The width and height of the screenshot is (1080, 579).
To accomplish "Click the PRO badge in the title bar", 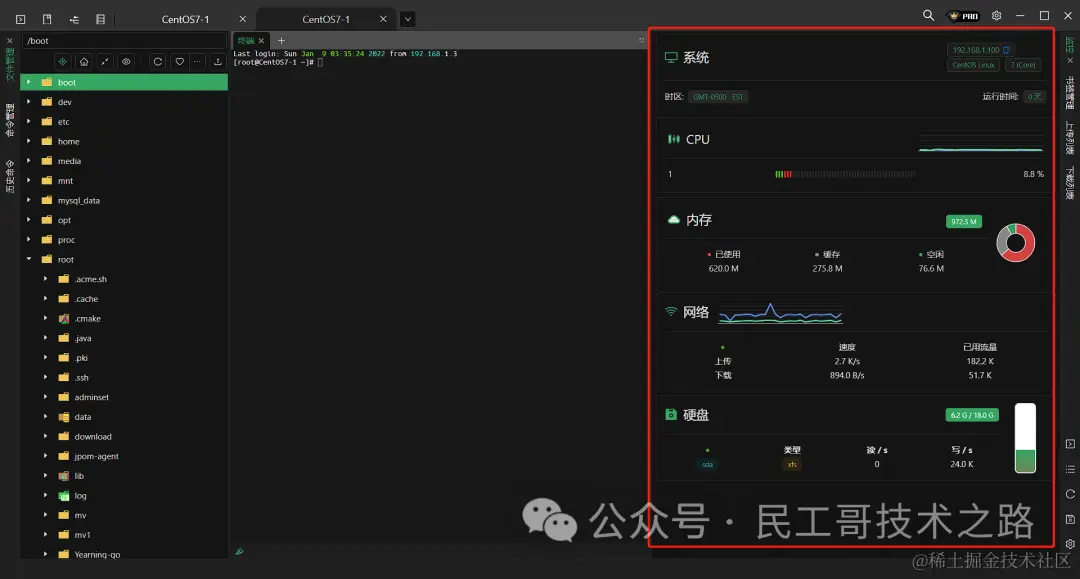I will click(964, 15).
